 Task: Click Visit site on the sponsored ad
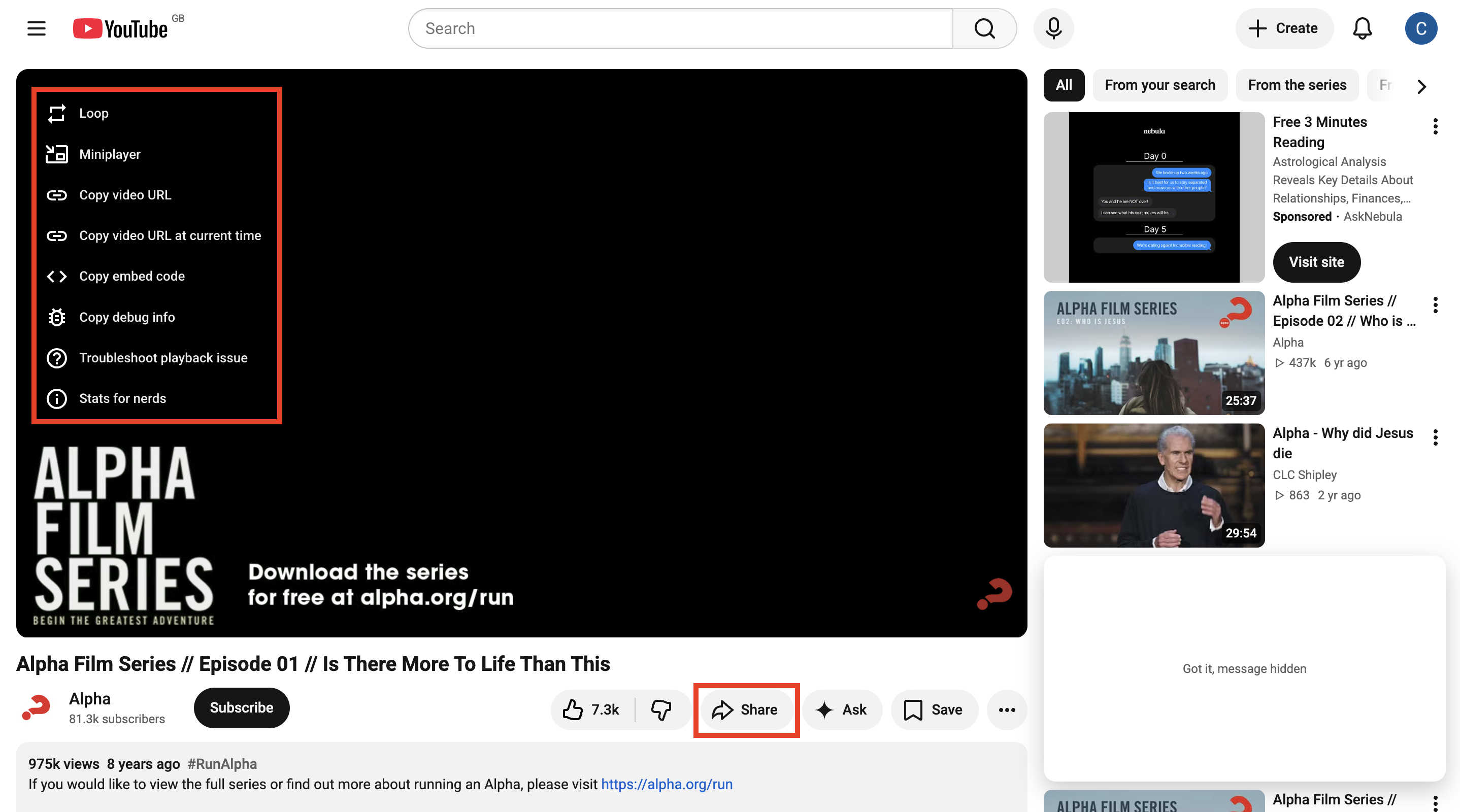1316,262
